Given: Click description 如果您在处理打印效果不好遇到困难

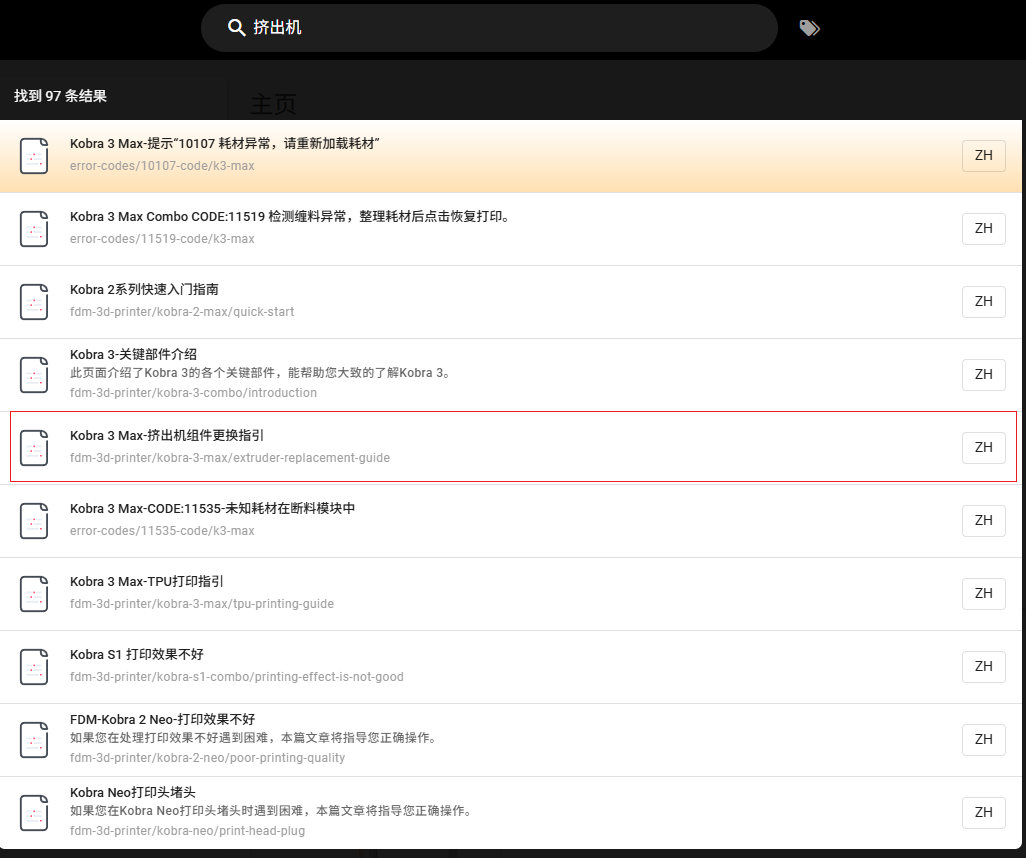Looking at the screenshot, I should 255,738.
